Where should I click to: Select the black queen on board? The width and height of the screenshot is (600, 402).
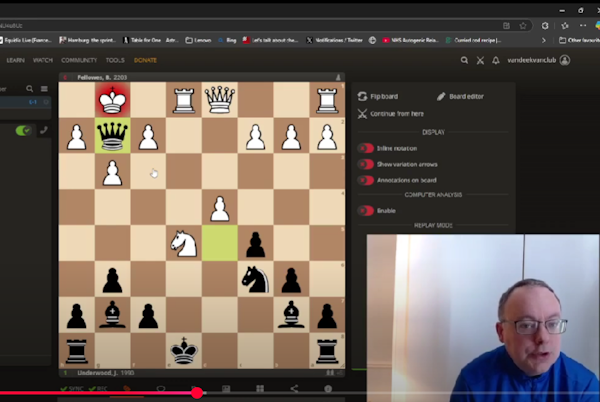click(112, 135)
